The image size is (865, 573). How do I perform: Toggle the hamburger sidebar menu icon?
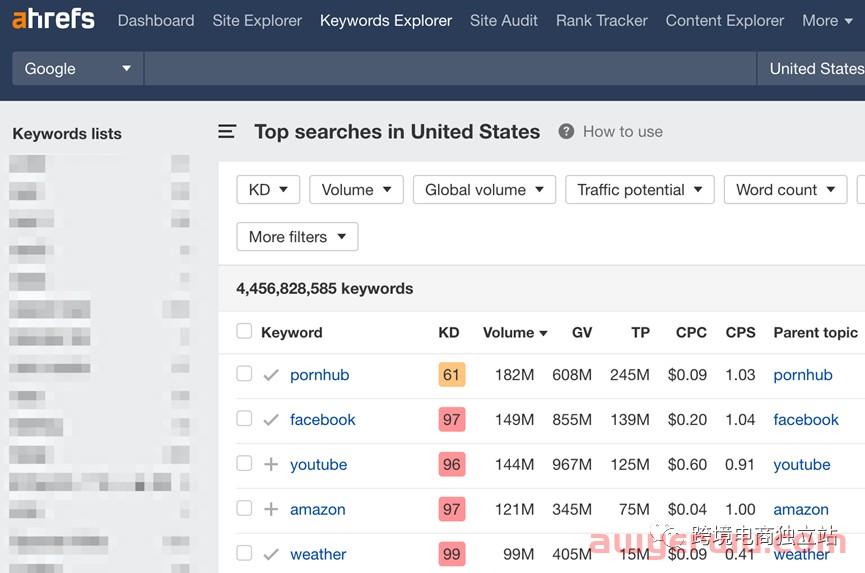tap(227, 131)
